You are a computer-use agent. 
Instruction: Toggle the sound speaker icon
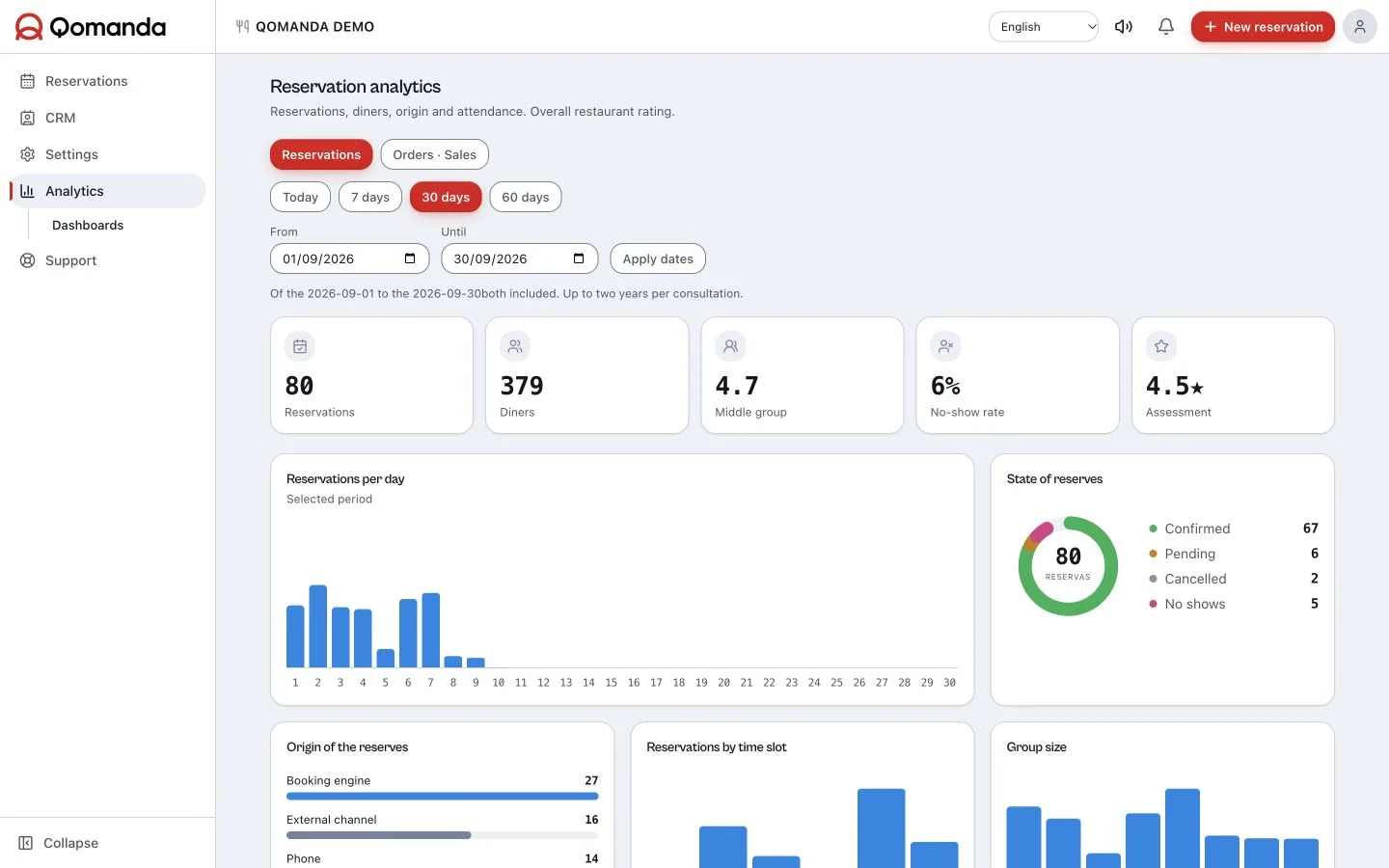[x=1124, y=27]
